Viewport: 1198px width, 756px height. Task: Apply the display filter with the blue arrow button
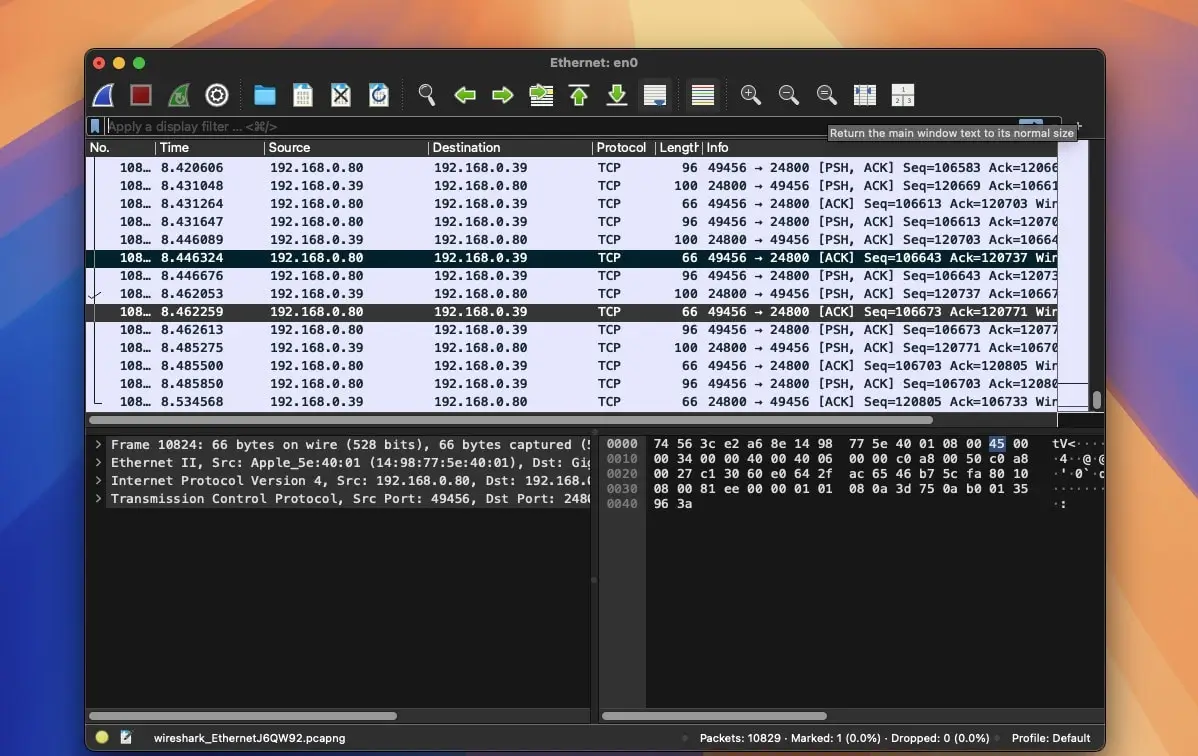[1031, 124]
